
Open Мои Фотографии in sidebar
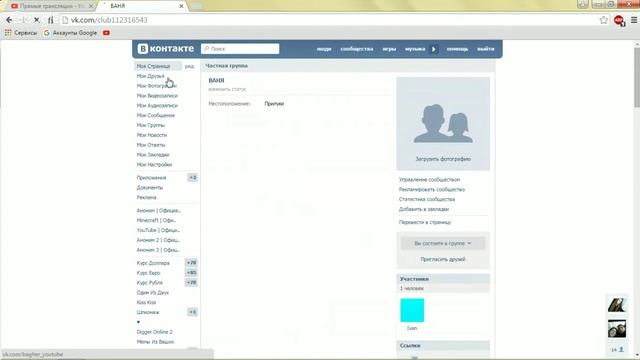coord(156,86)
